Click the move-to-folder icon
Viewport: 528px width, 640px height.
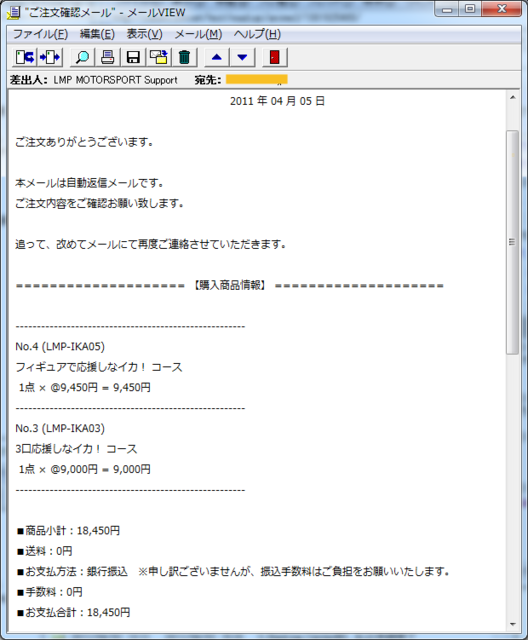coord(159,57)
